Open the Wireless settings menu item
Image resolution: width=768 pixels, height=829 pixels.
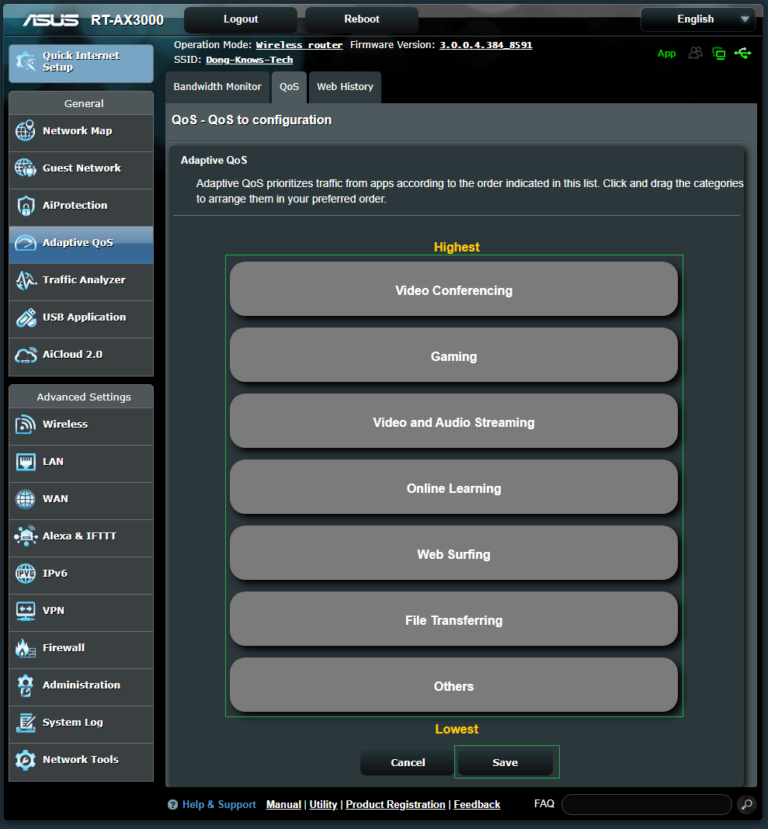click(65, 425)
